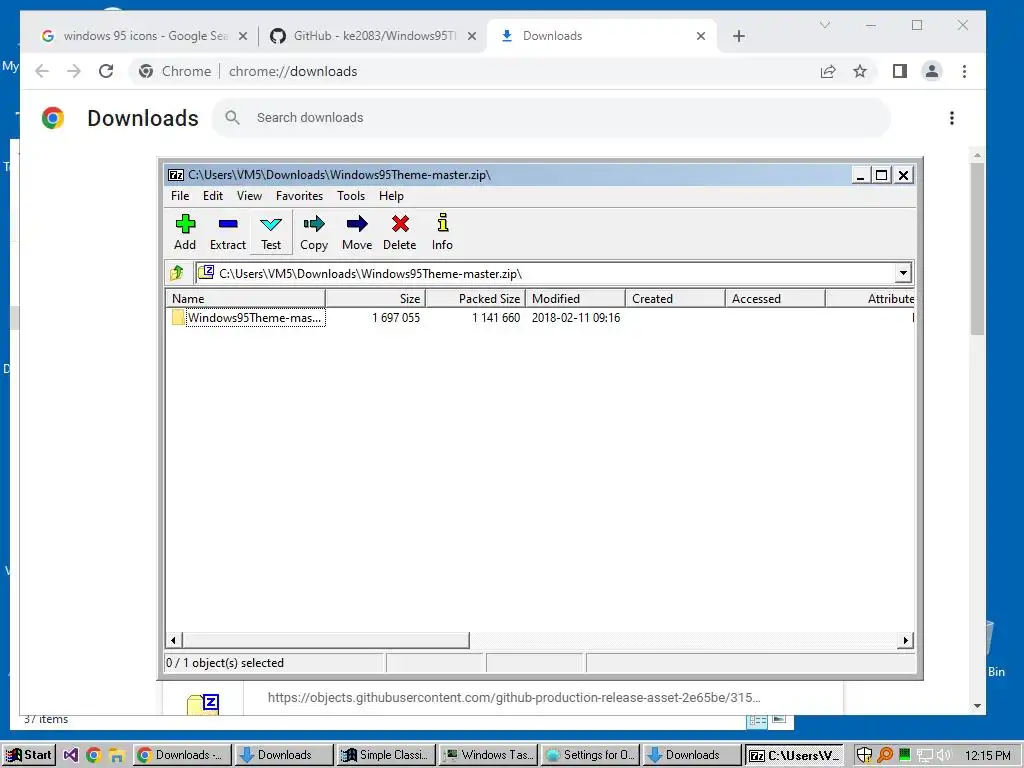Image resolution: width=1024 pixels, height=768 pixels.
Task: Close the Downloads Chrome tab
Action: [x=701, y=36]
